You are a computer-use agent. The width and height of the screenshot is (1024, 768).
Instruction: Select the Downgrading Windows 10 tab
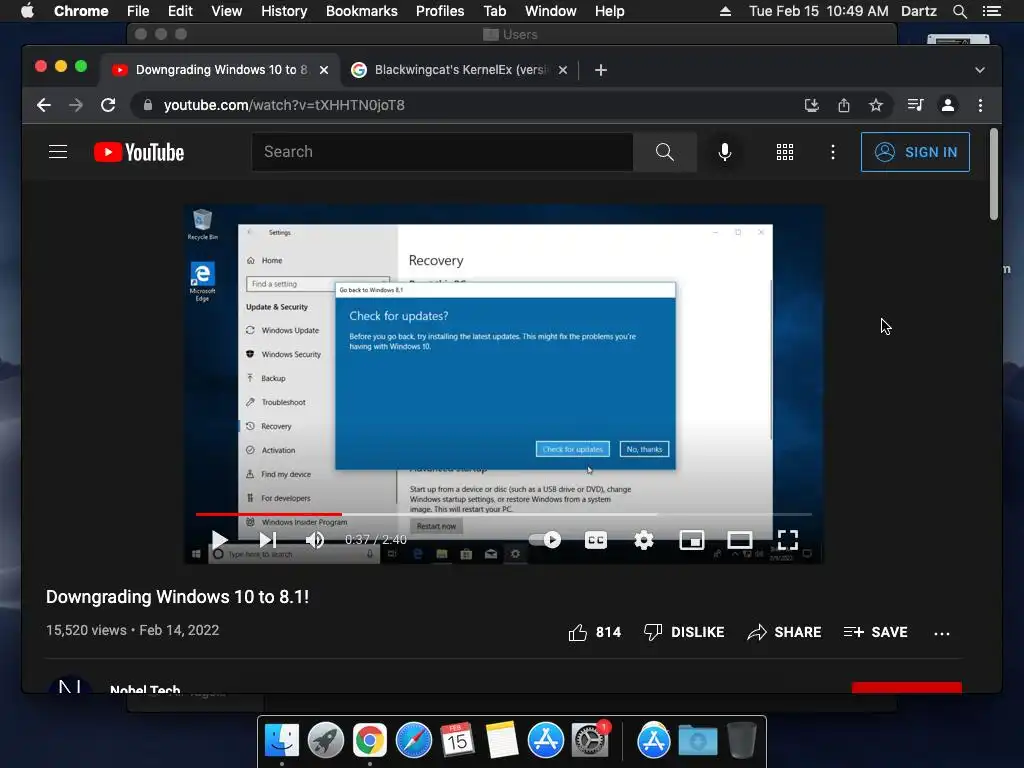click(x=221, y=70)
